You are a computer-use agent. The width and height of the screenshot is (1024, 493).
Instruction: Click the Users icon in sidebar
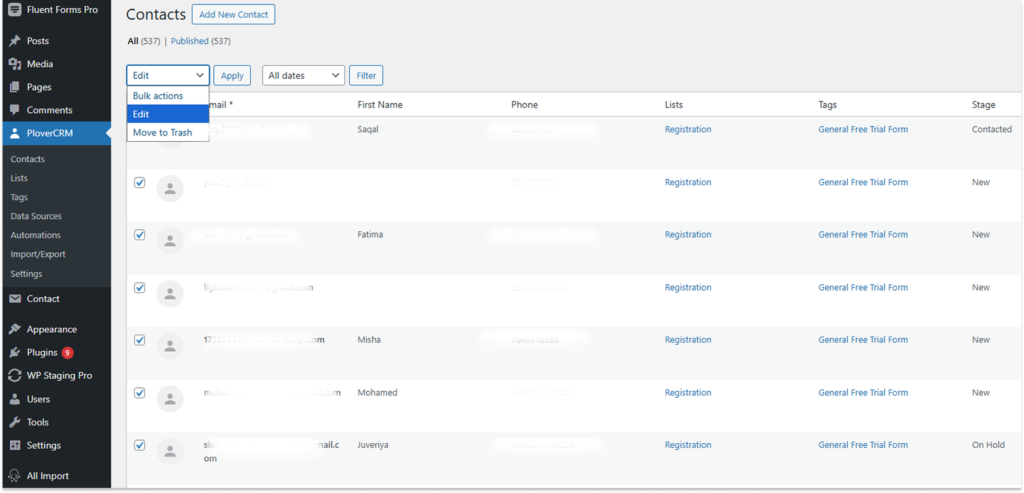pyautogui.click(x=15, y=399)
